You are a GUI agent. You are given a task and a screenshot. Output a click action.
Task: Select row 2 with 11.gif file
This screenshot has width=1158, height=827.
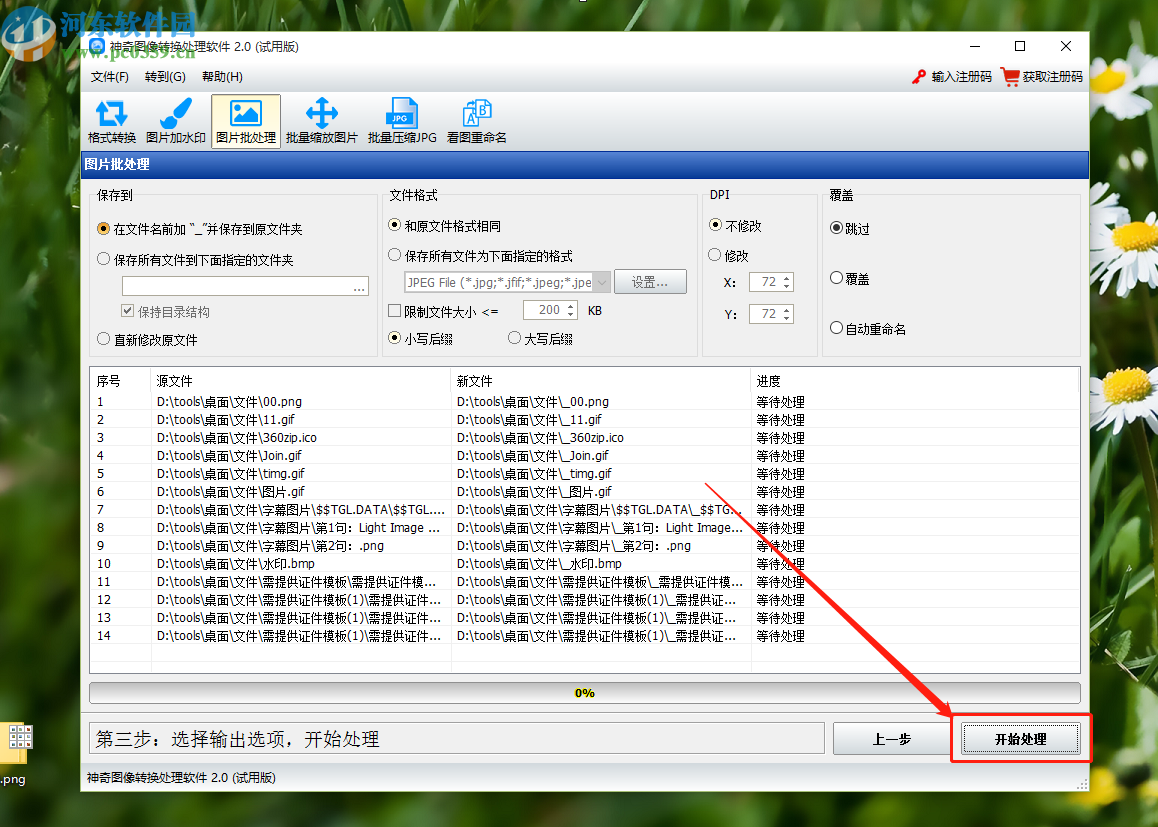point(584,419)
